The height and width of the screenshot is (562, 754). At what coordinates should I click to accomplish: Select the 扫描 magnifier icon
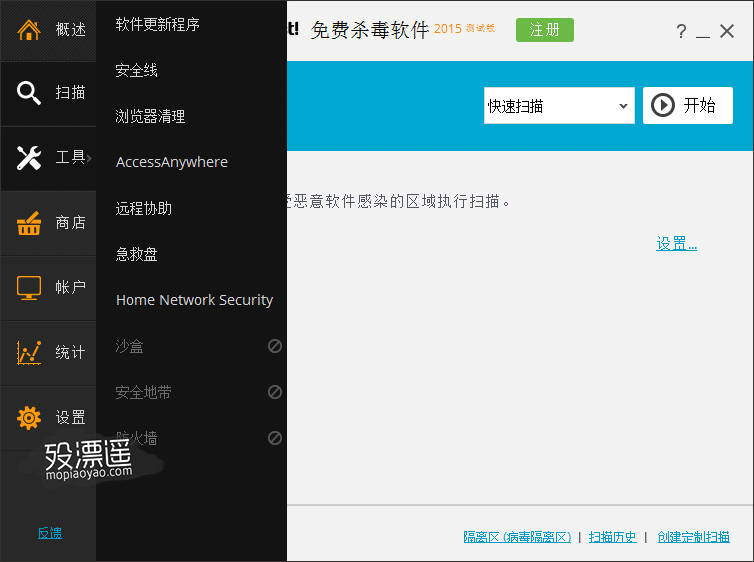[x=28, y=93]
